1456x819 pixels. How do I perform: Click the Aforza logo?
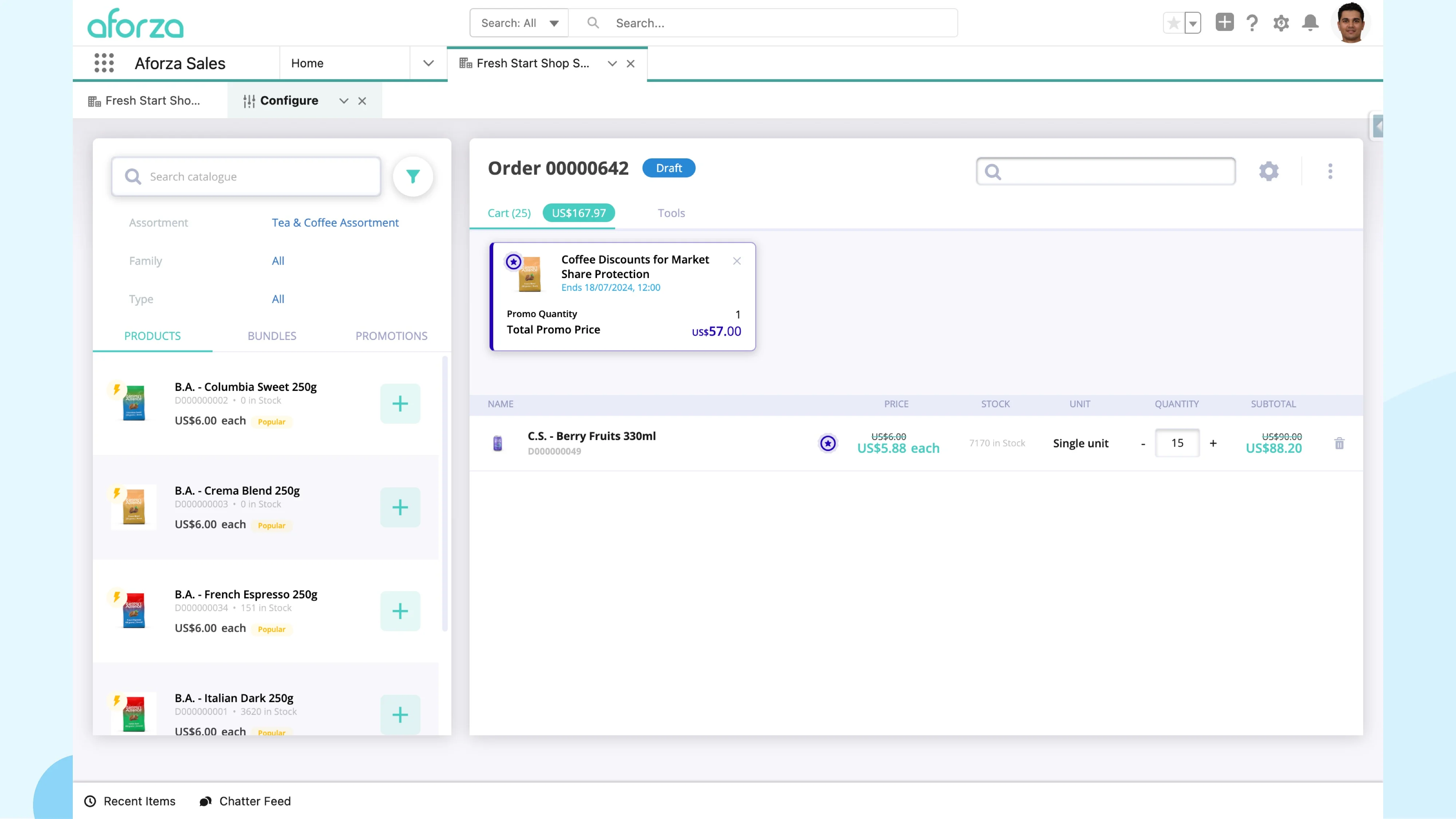pos(136,23)
